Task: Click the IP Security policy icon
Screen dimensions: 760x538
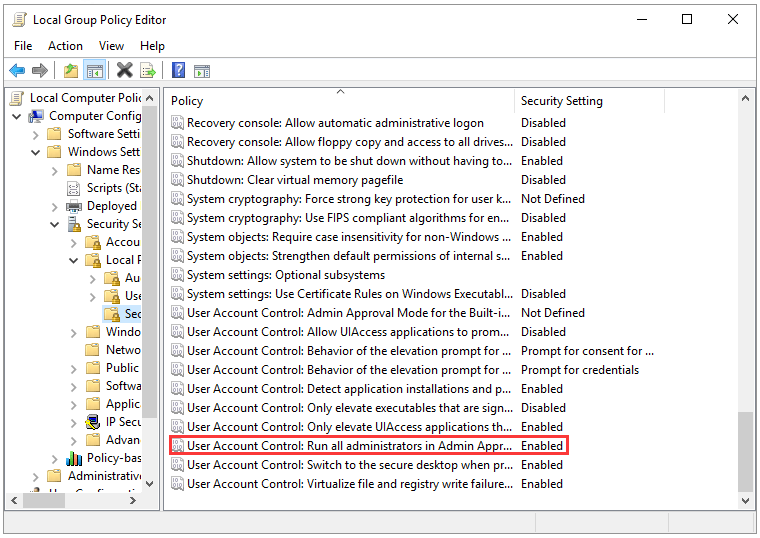Action: coord(92,422)
